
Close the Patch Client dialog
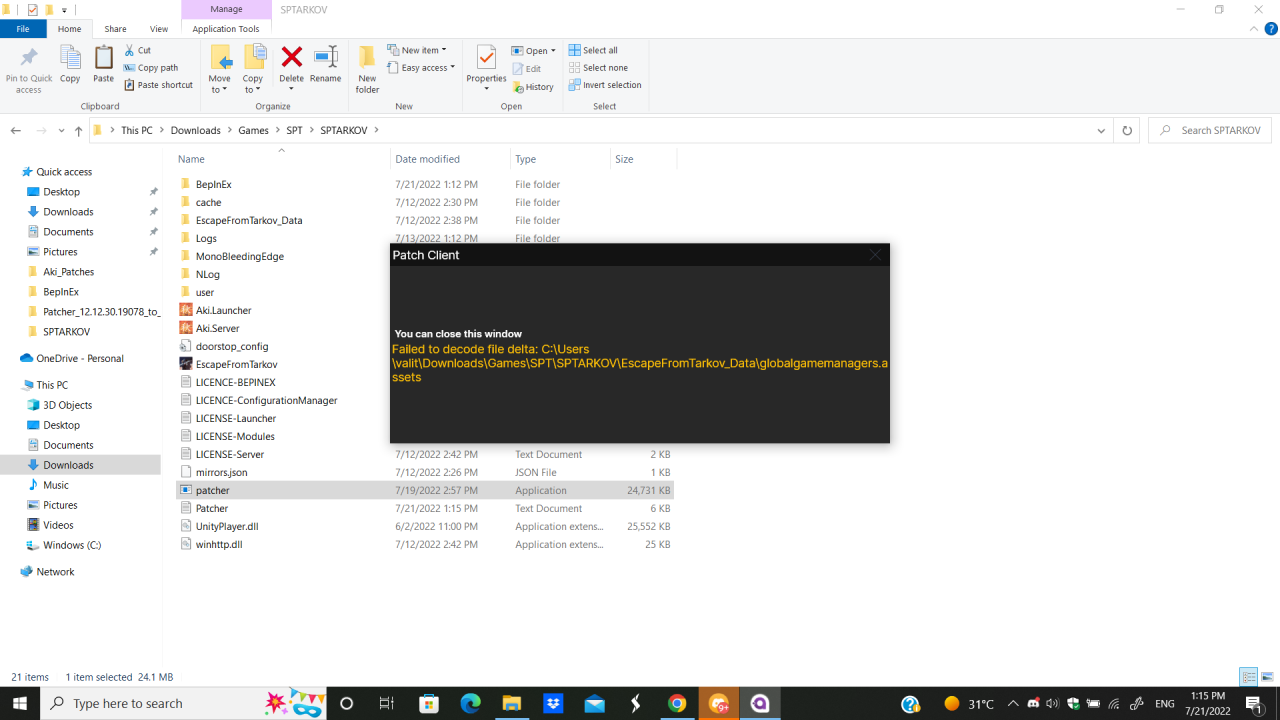pos(875,255)
